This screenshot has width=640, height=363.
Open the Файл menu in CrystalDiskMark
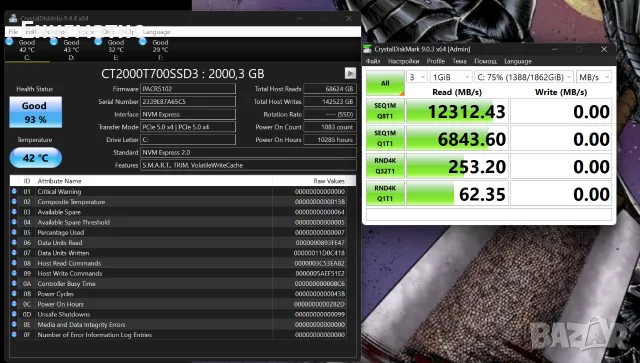click(373, 61)
